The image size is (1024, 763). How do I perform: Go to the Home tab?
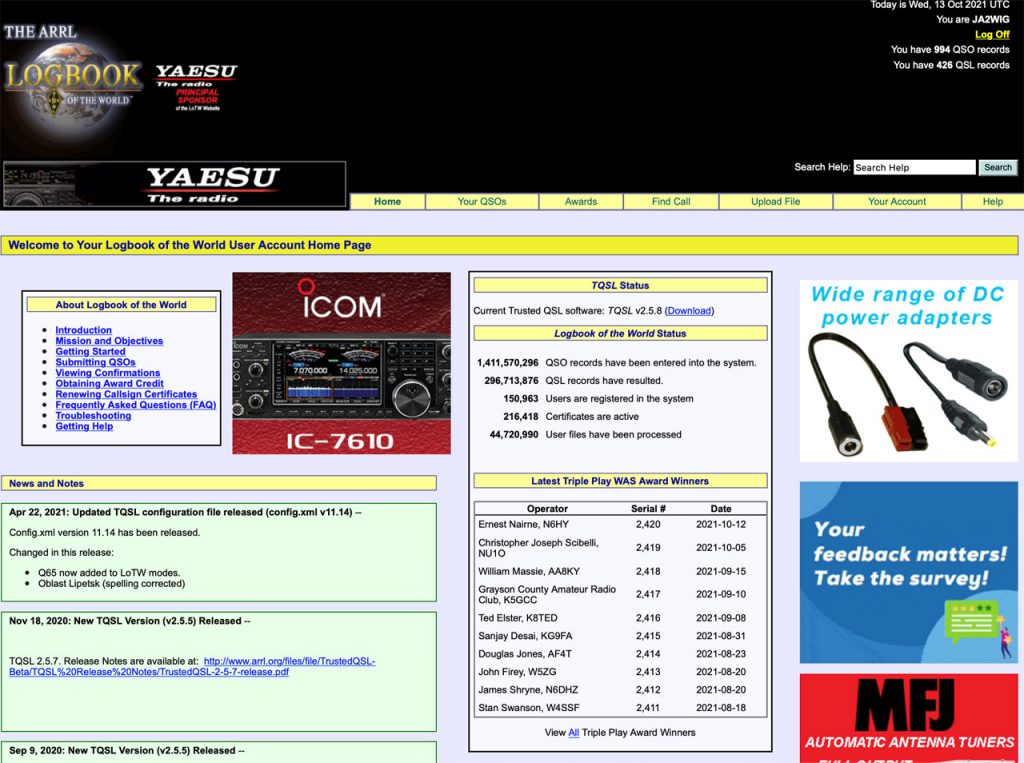(x=387, y=201)
